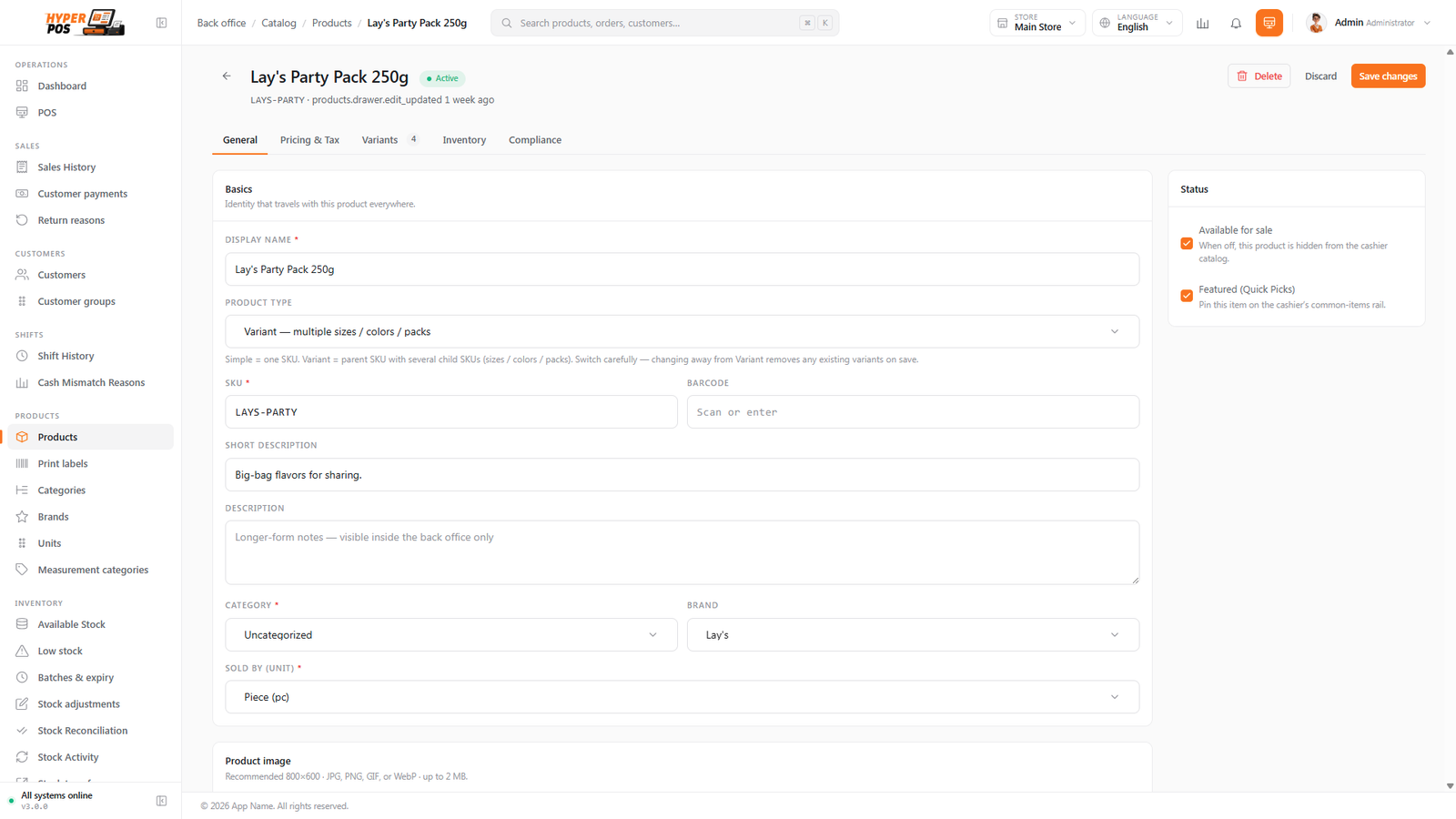This screenshot has width=1456, height=819.
Task: Switch to the Pricing & Tax tab
Action: click(x=309, y=140)
